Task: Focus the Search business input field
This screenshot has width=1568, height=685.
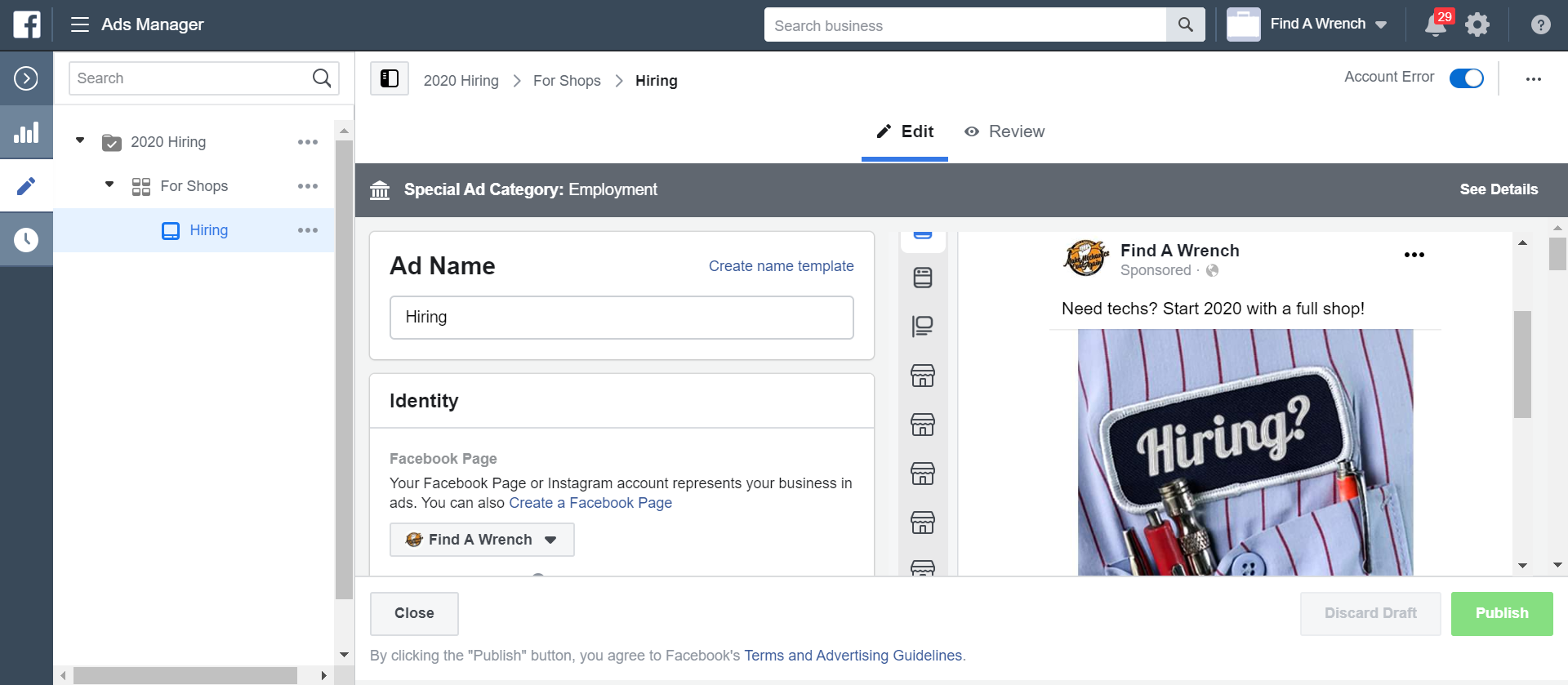Action: point(965,25)
